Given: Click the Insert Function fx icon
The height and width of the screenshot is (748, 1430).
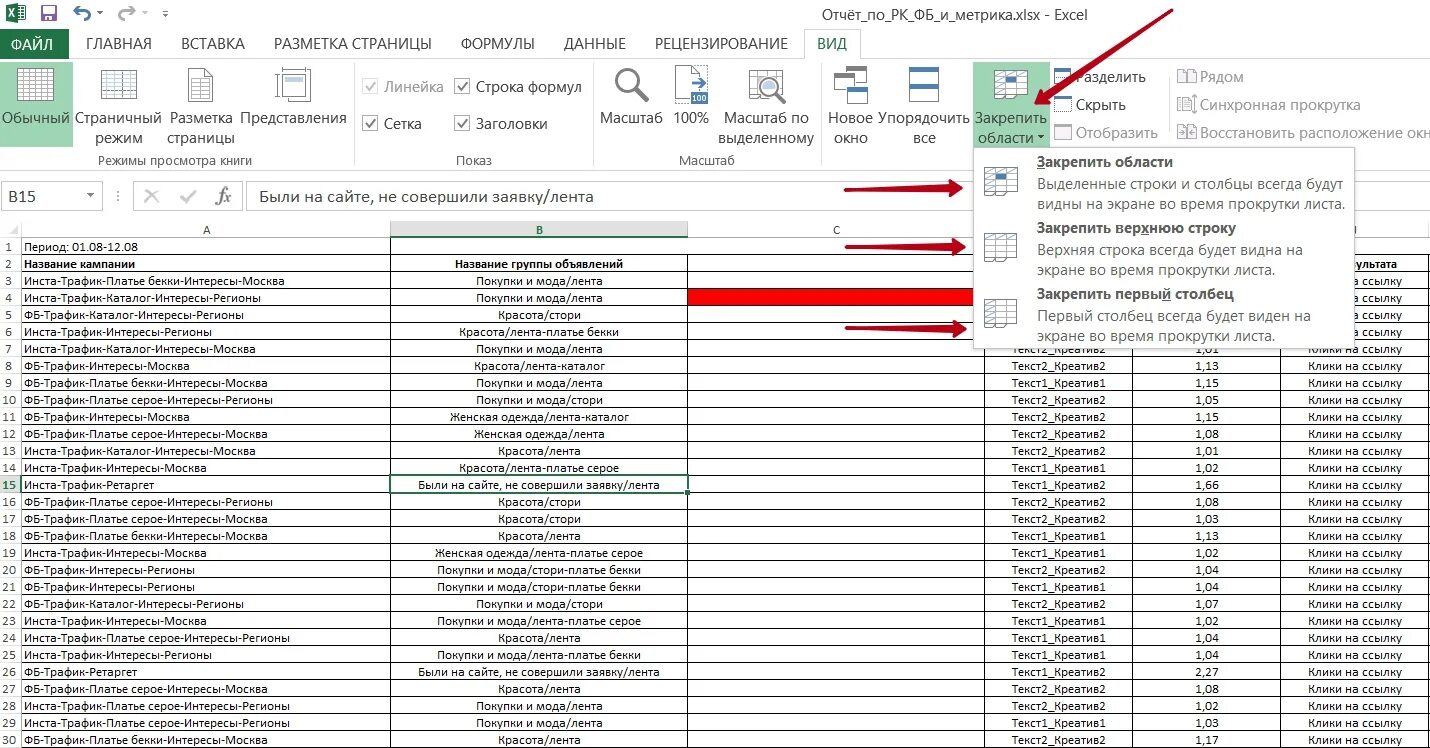Looking at the screenshot, I should 224,197.
